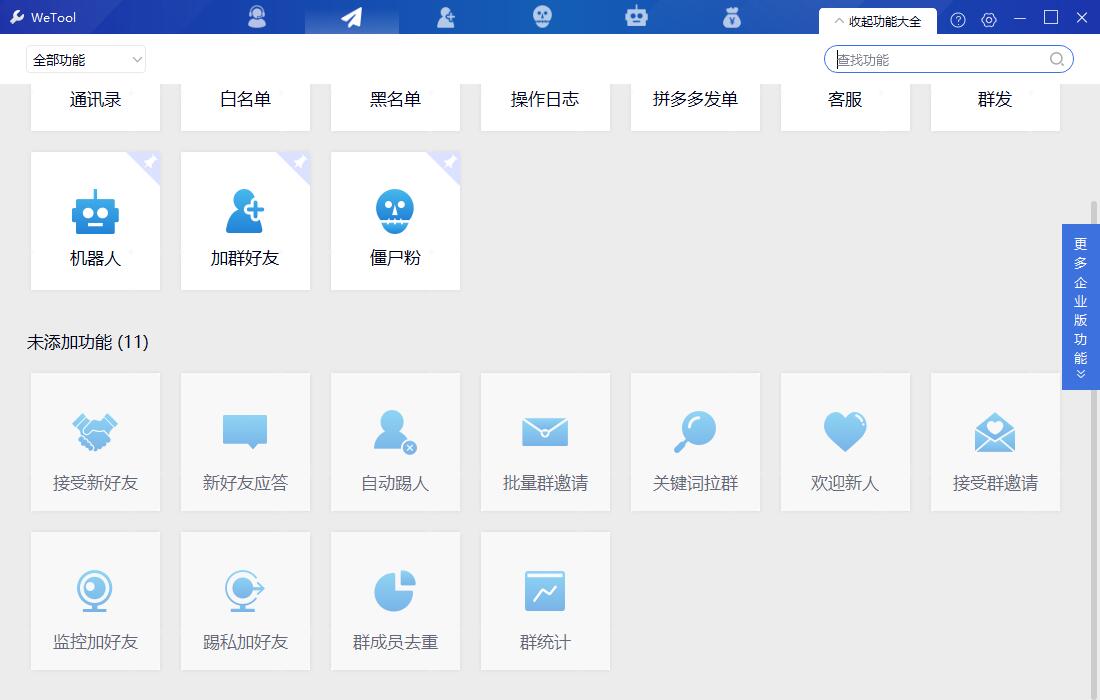The image size is (1100, 700).
Task: Unpin the 机器人 tile pin corner
Action: pos(150,162)
